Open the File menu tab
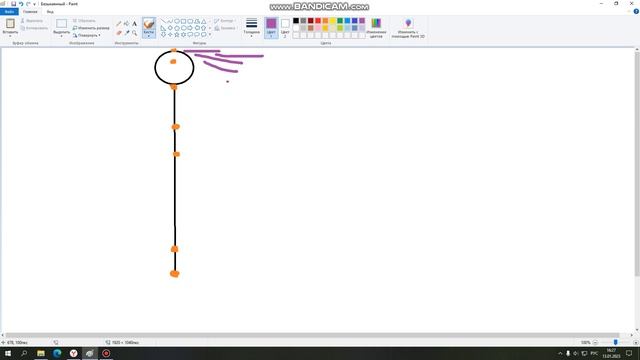 click(9, 11)
